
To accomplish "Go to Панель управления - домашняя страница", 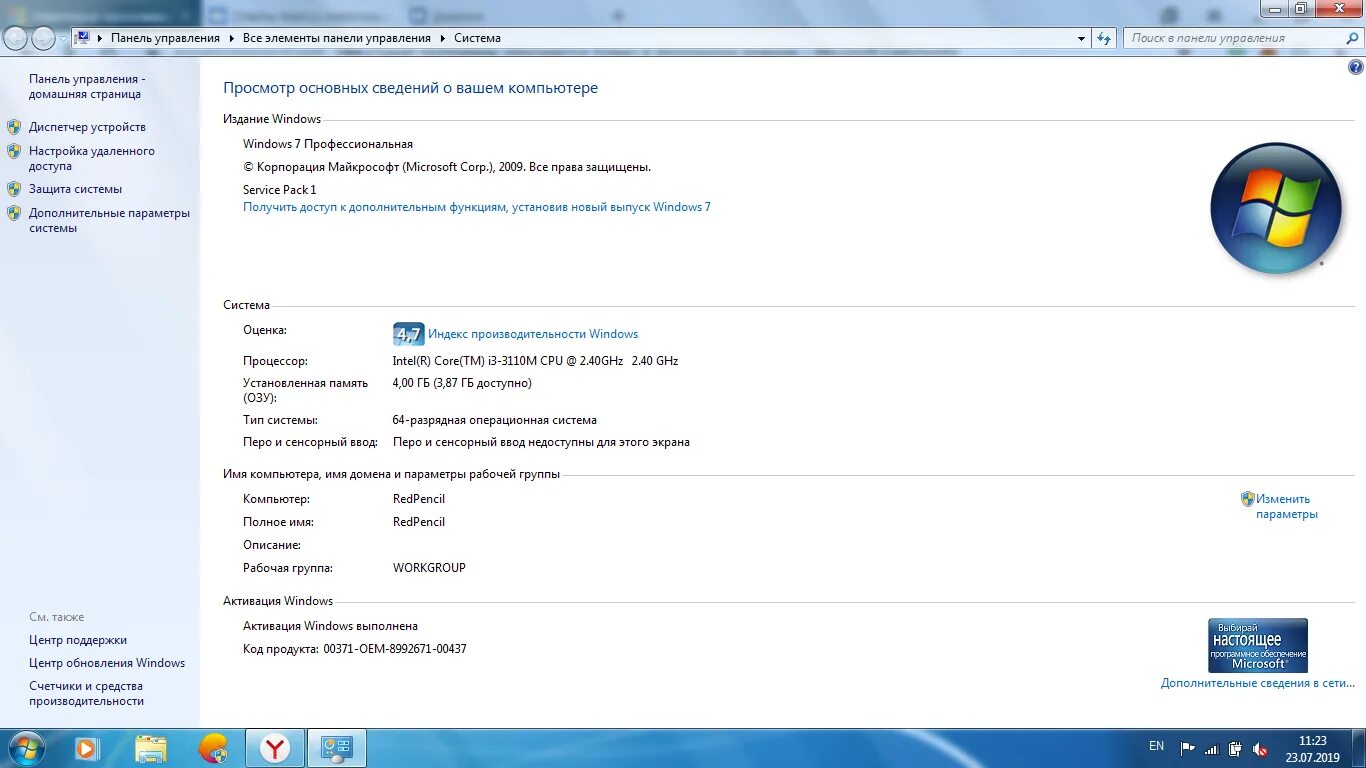I will click(x=87, y=86).
